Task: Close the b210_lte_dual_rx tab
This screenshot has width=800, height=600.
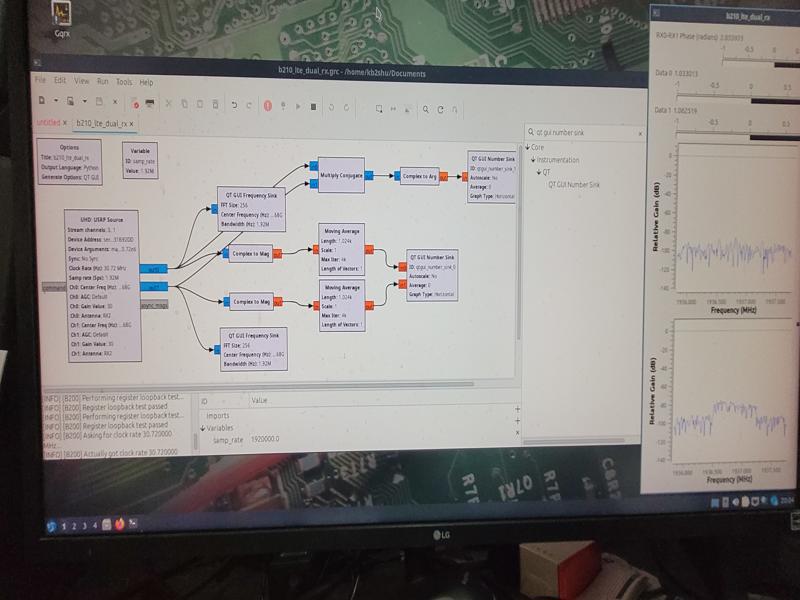Action: point(132,124)
